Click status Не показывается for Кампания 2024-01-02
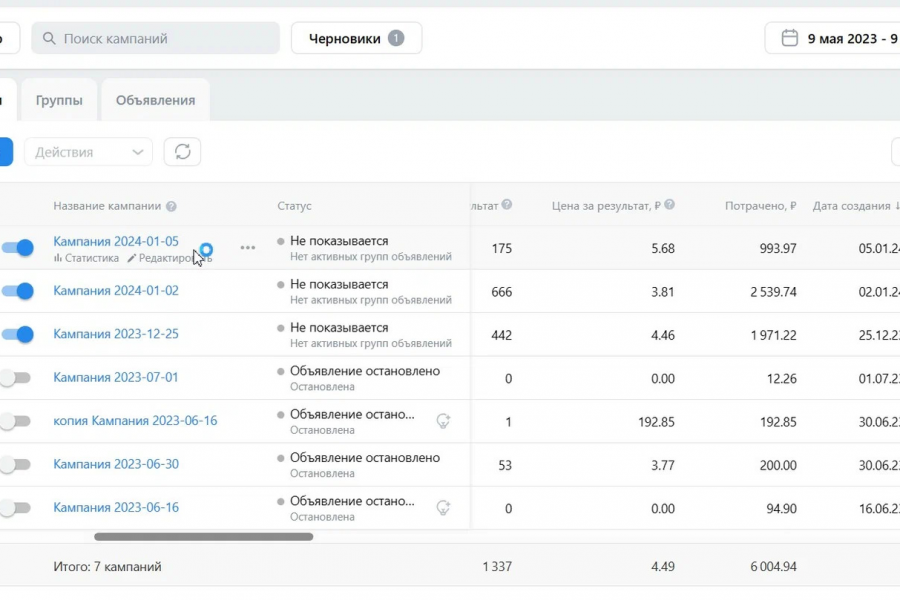Viewport: 900px width, 600px height. (x=339, y=284)
